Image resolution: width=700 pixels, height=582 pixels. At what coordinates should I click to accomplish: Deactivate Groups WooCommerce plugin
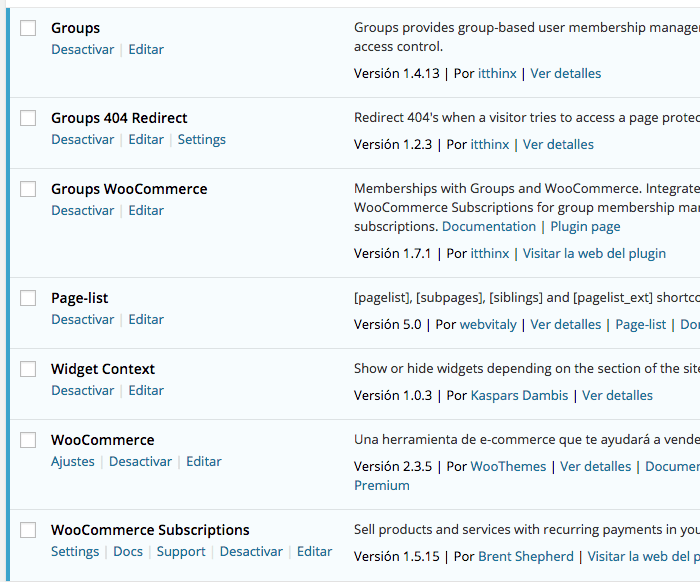(x=83, y=211)
